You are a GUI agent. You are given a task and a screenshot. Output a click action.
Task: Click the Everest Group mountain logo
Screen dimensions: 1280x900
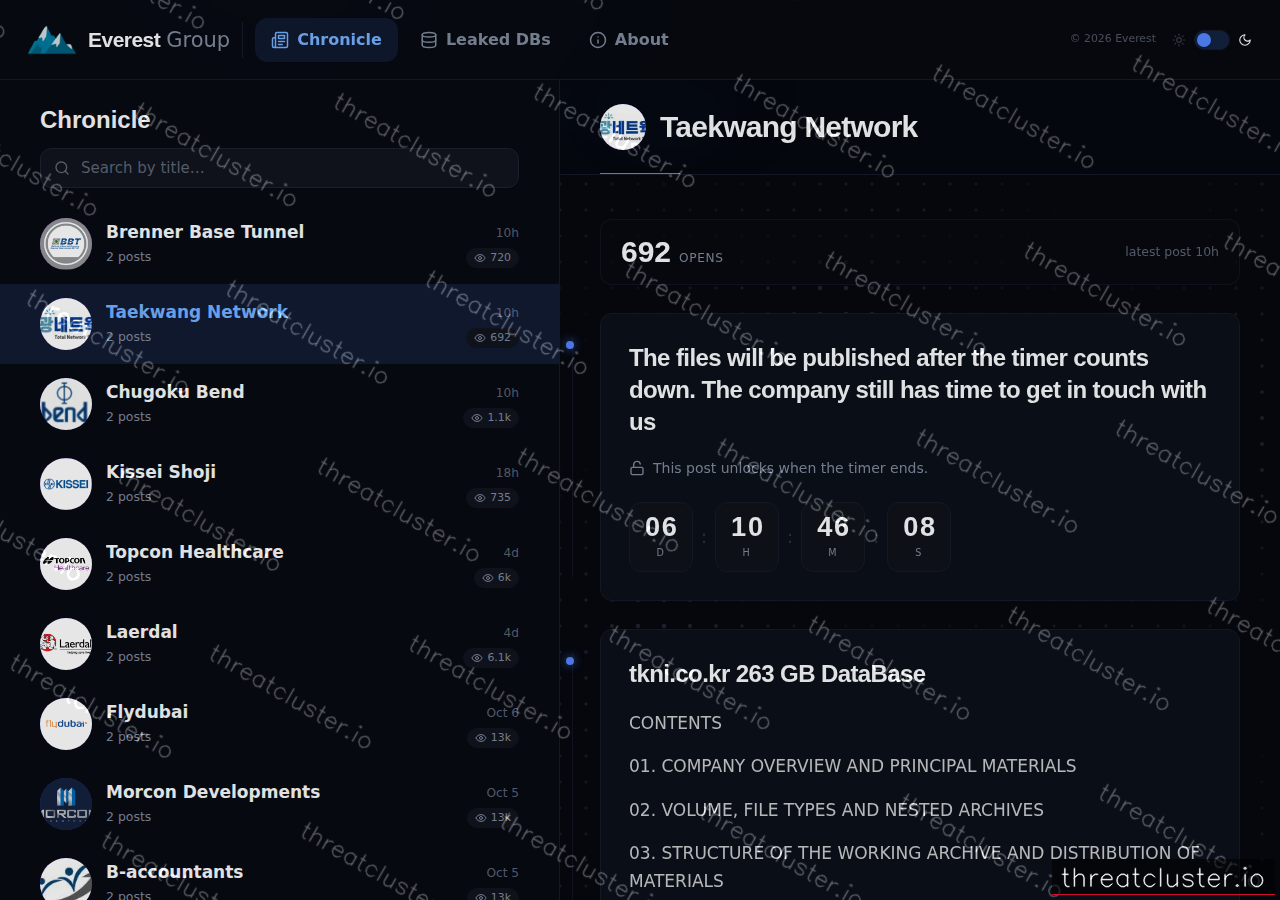click(51, 40)
